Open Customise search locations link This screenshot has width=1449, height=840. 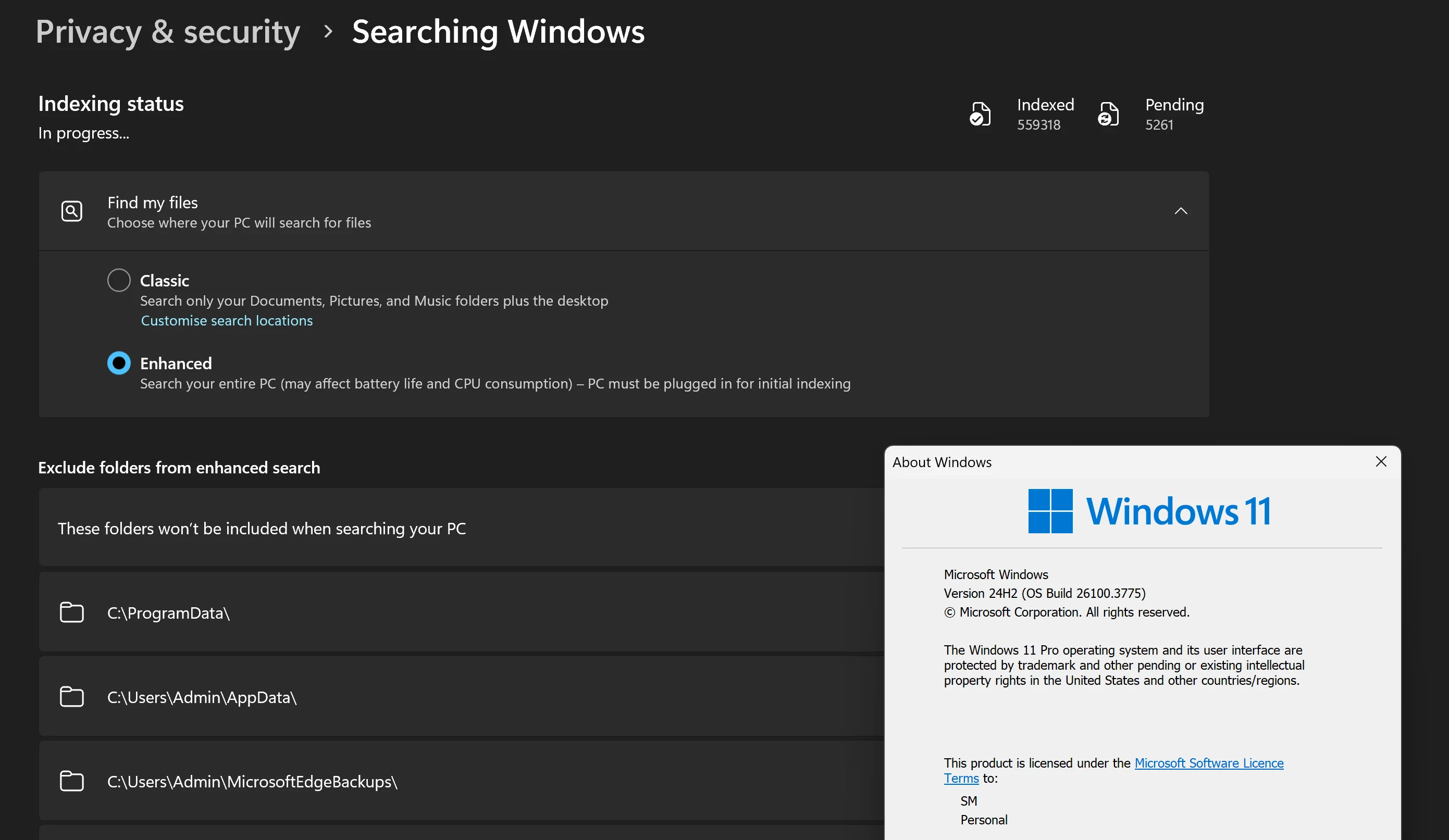point(227,321)
